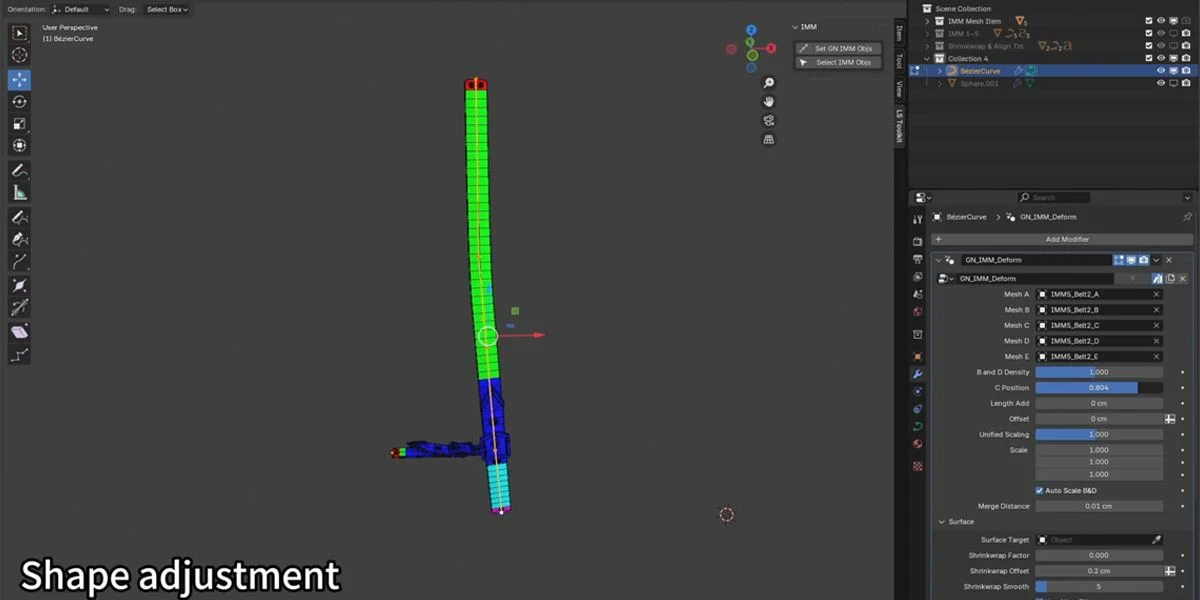
Task: Select the Move tool in the toolbar
Action: 18,80
